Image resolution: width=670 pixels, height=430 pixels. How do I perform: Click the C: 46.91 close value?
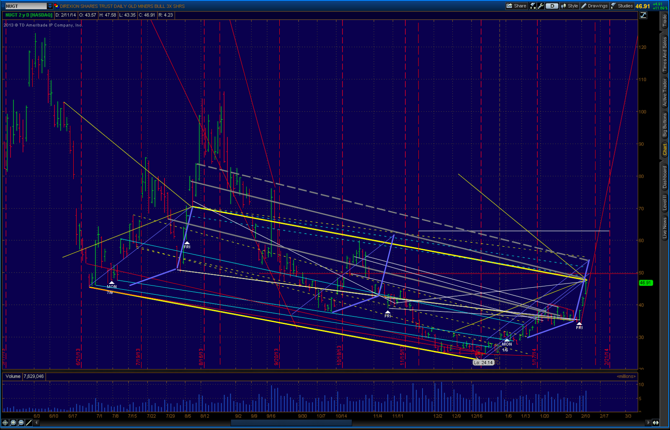[147, 15]
